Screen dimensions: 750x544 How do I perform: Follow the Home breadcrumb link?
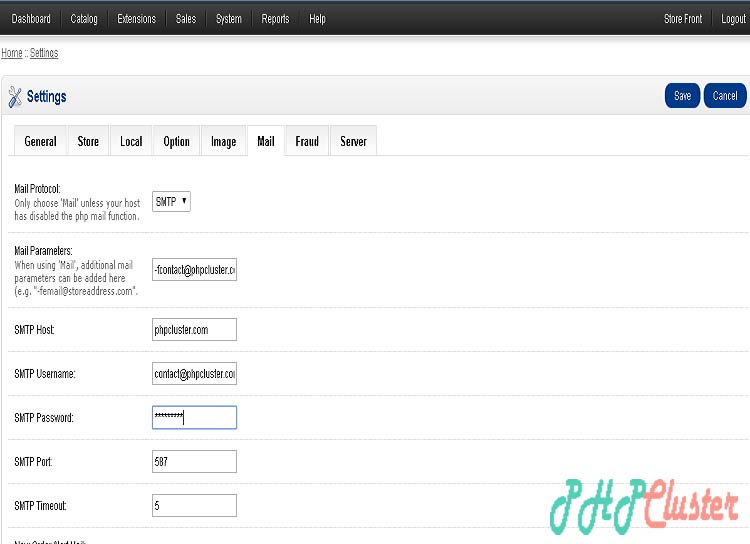(12, 53)
